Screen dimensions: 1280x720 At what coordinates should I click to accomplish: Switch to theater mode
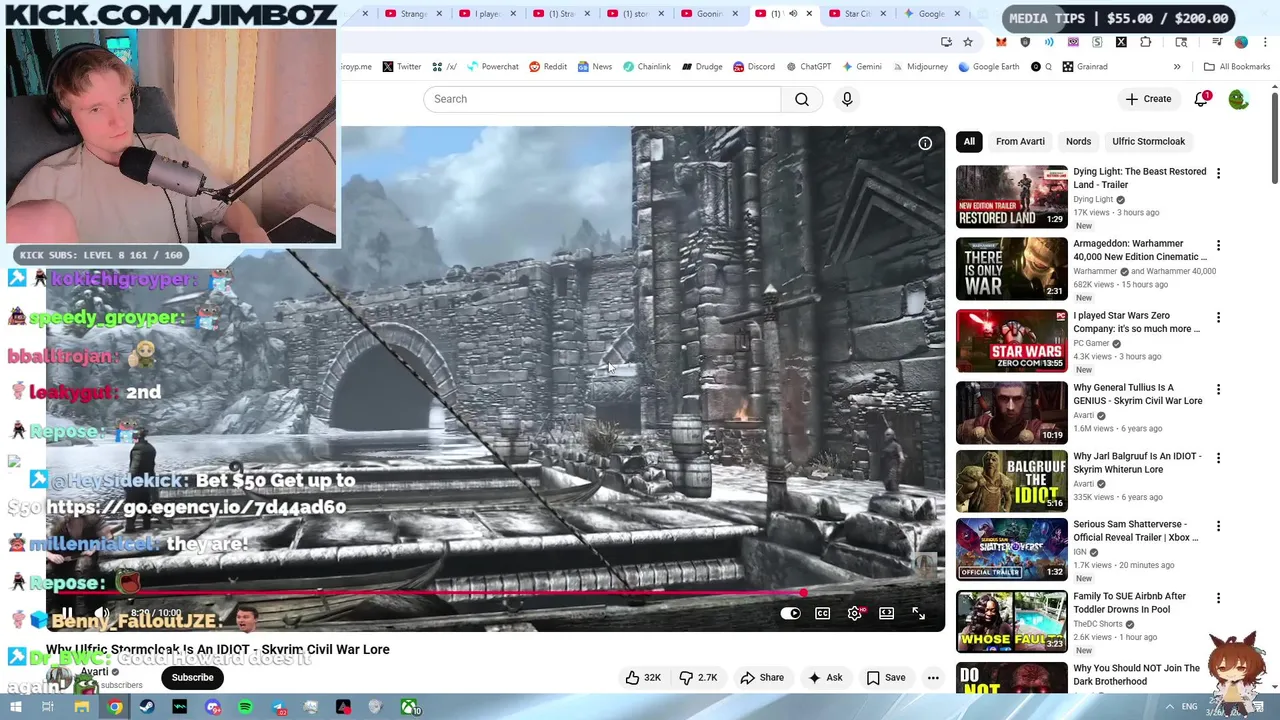click(x=886, y=613)
